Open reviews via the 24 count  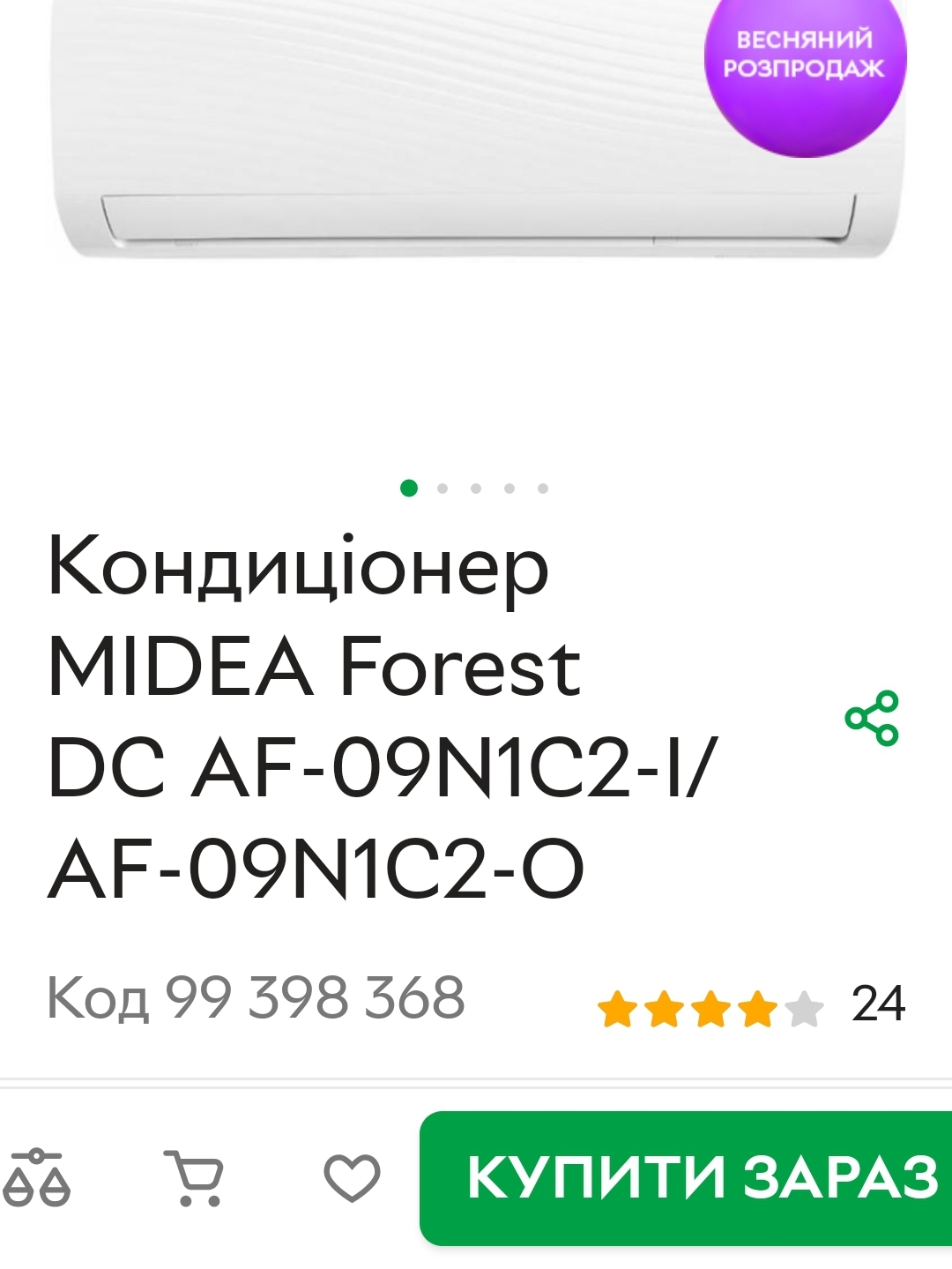click(x=878, y=1004)
